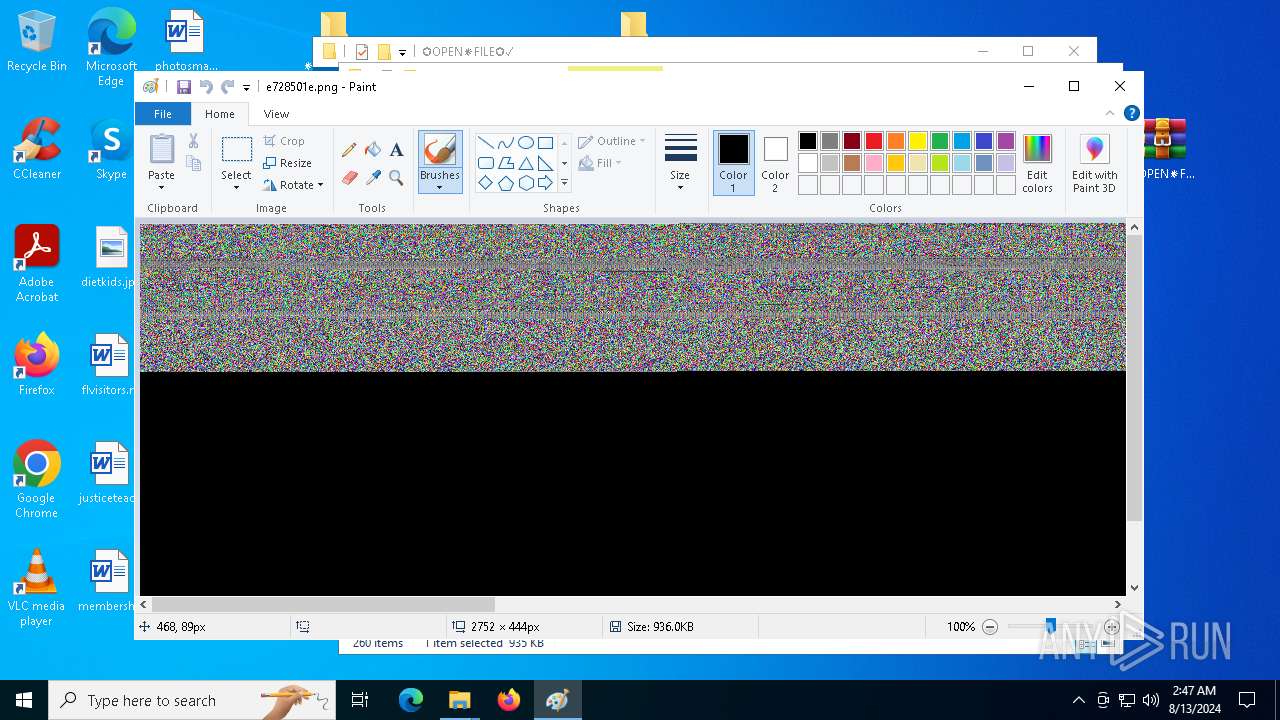Image resolution: width=1280 pixels, height=720 pixels.
Task: Select the Fill with color bucket tool
Action: (x=373, y=150)
